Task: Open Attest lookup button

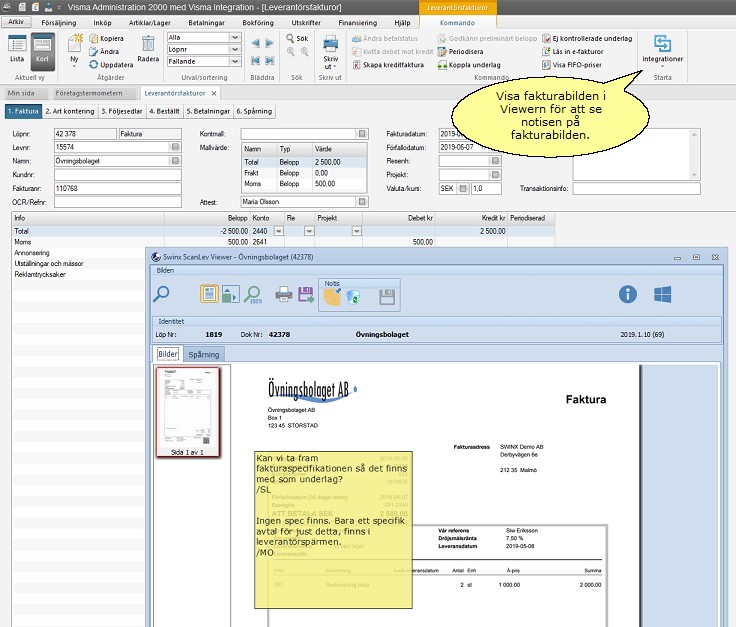Action: point(362,201)
